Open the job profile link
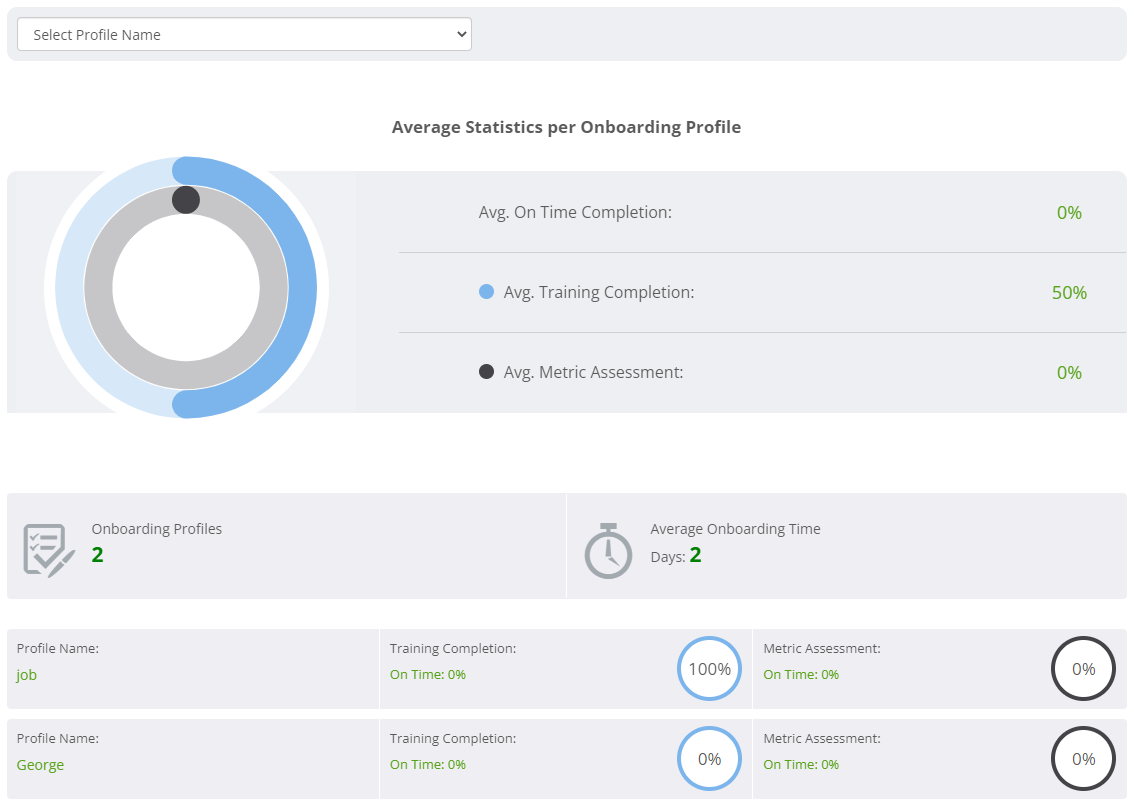This screenshot has height=805, width=1134. tap(27, 675)
